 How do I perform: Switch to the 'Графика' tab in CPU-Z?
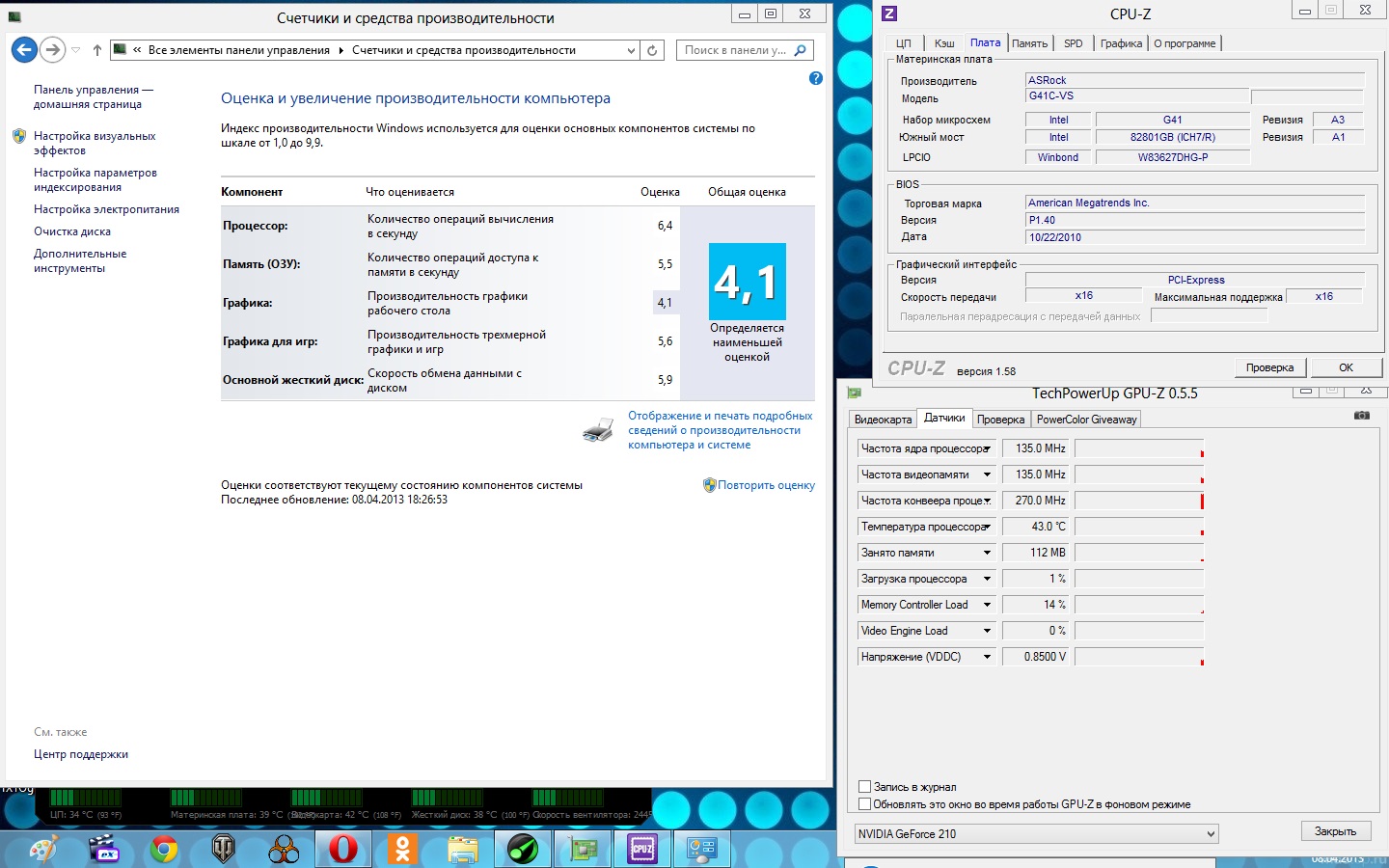1121,43
